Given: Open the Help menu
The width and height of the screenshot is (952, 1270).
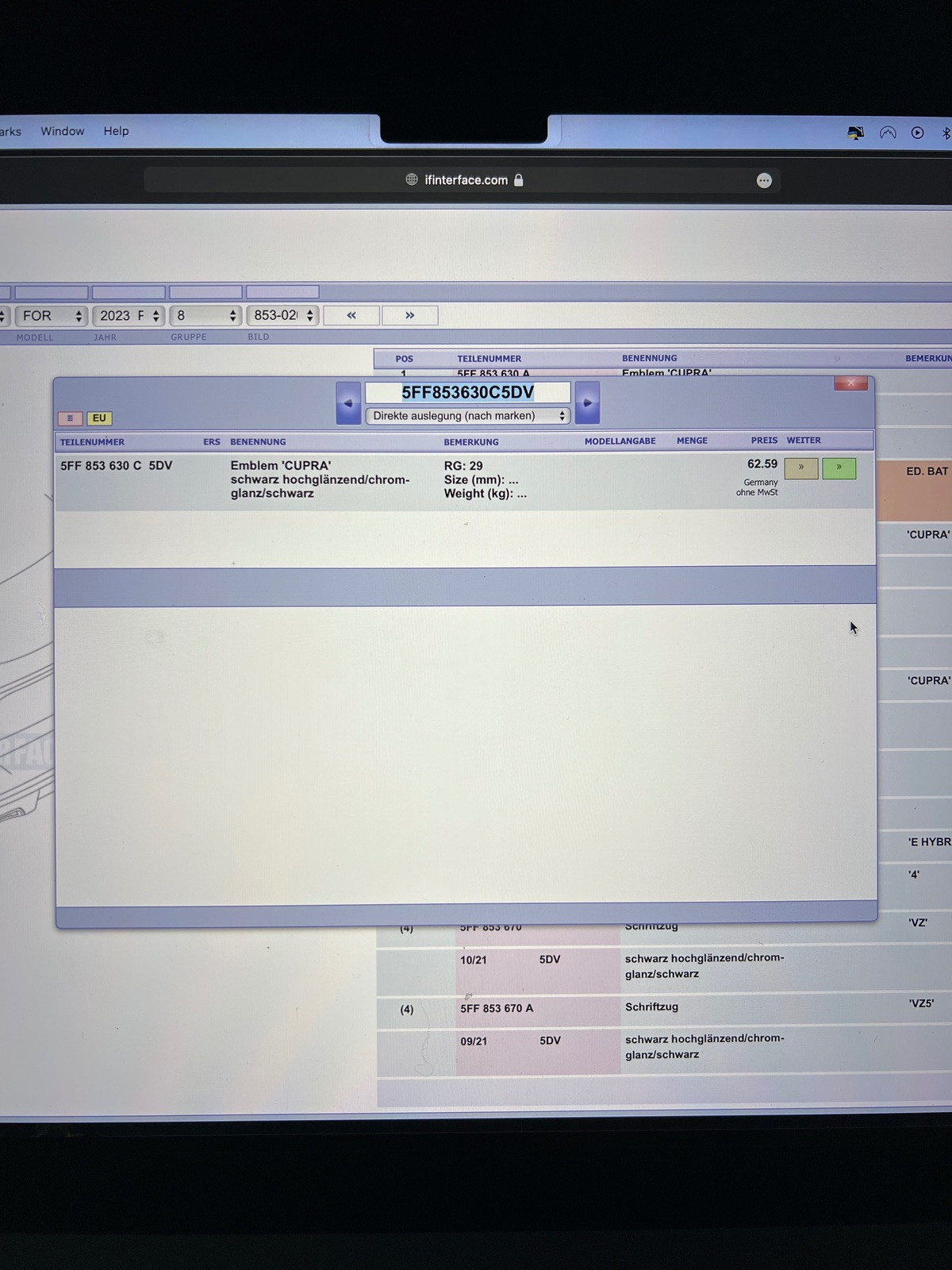Looking at the screenshot, I should coord(116,131).
